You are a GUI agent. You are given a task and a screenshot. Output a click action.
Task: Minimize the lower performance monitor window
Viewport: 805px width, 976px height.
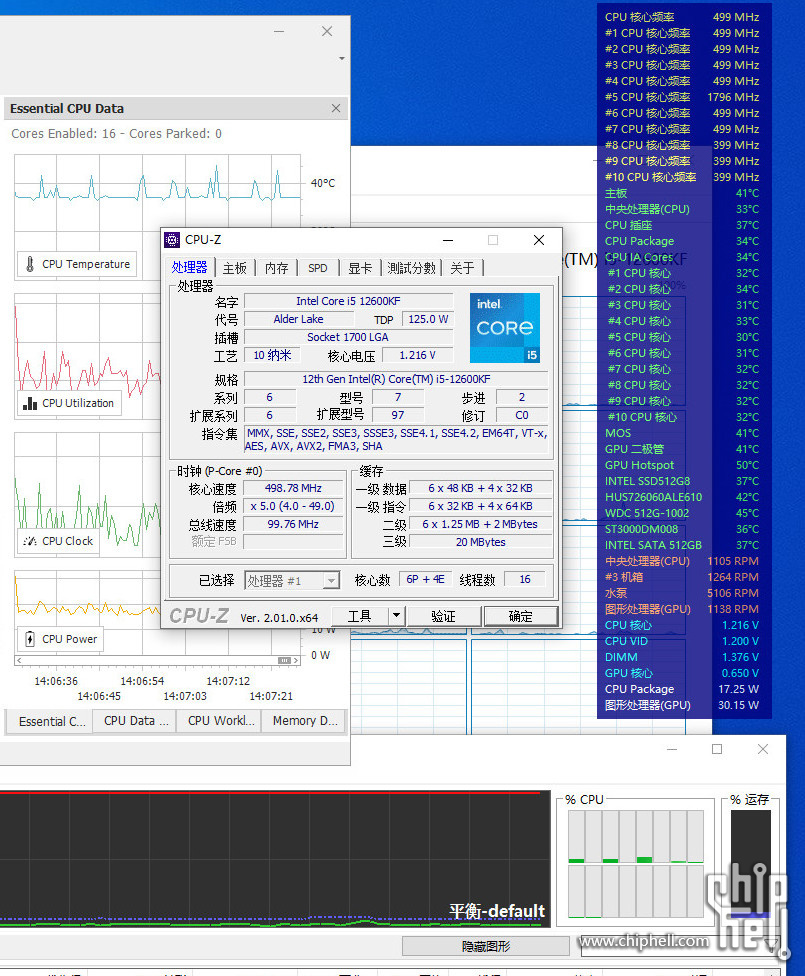click(672, 749)
